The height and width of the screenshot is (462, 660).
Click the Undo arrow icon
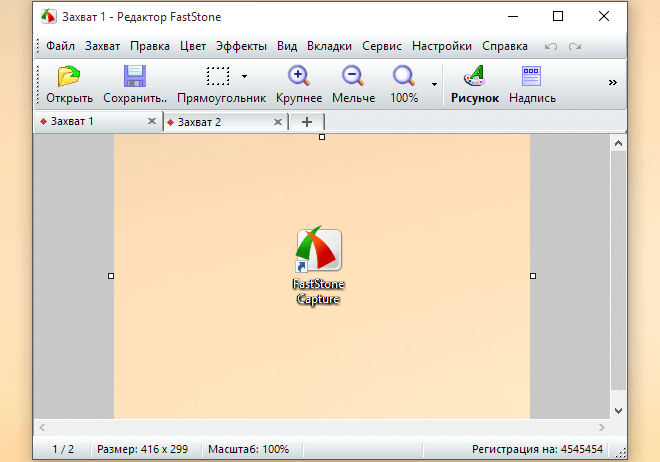click(551, 46)
